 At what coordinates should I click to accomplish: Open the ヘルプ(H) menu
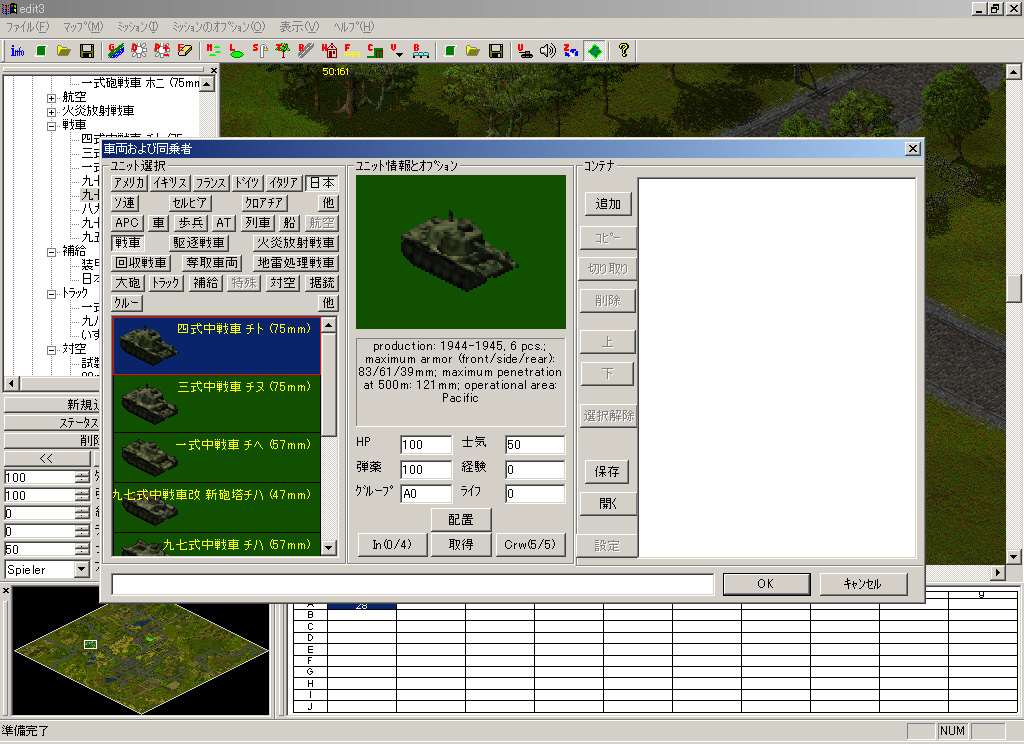(x=353, y=27)
